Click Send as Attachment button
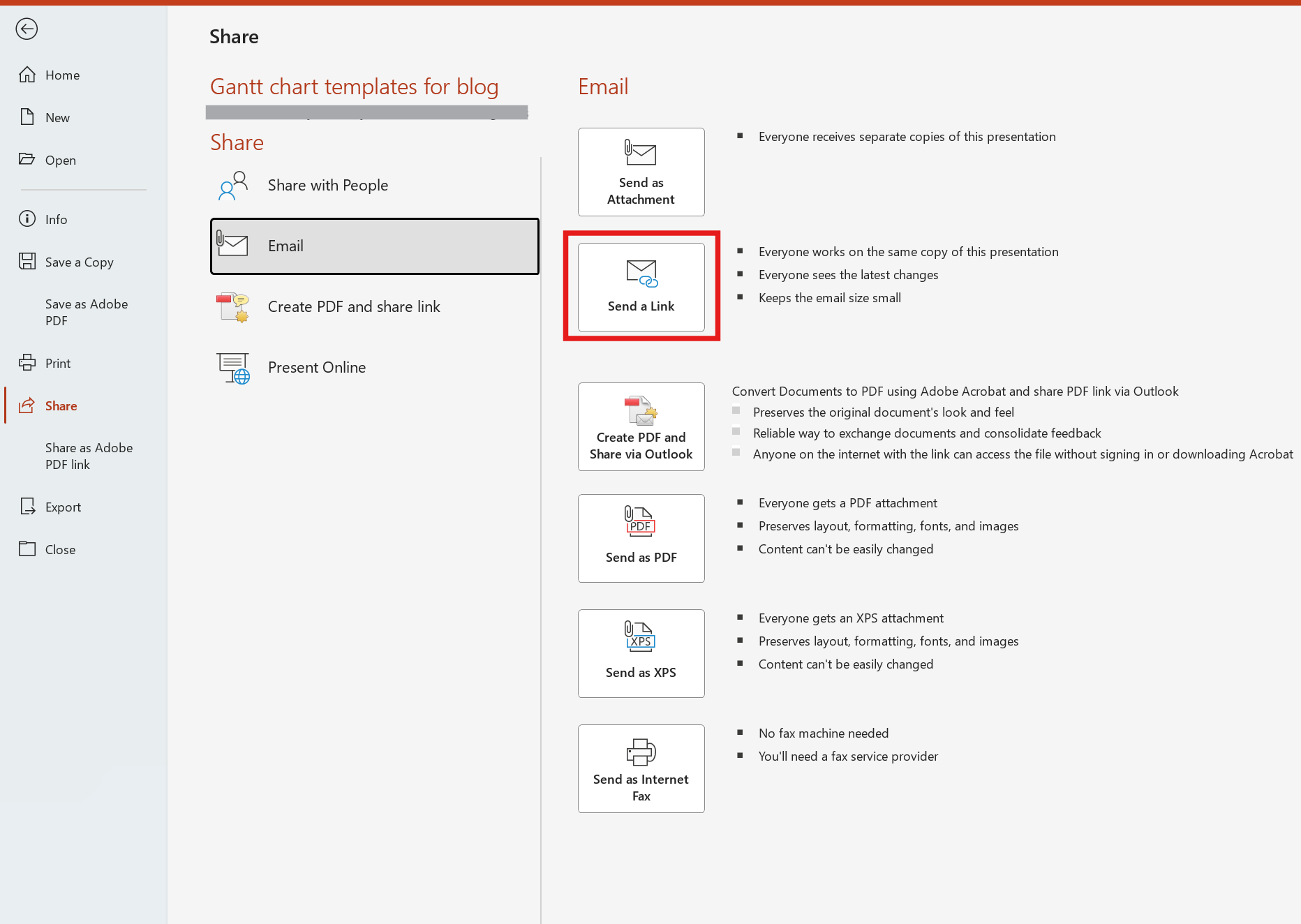 (641, 172)
